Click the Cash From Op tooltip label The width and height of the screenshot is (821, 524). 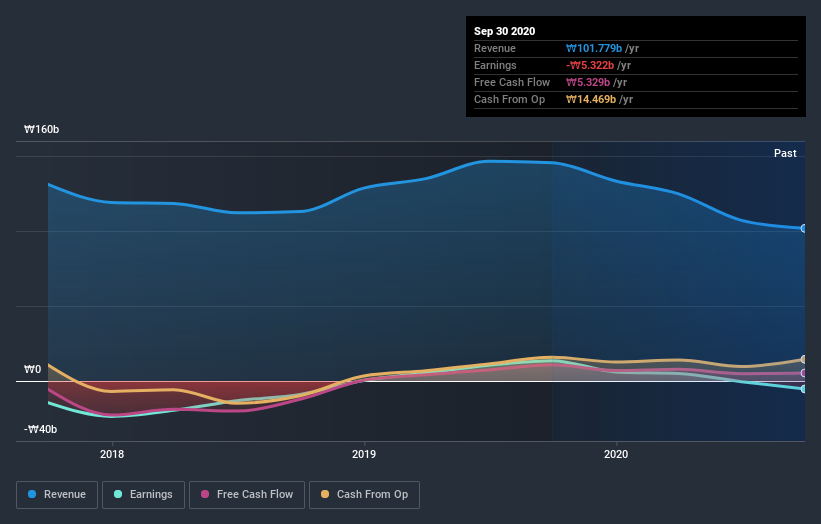(509, 99)
